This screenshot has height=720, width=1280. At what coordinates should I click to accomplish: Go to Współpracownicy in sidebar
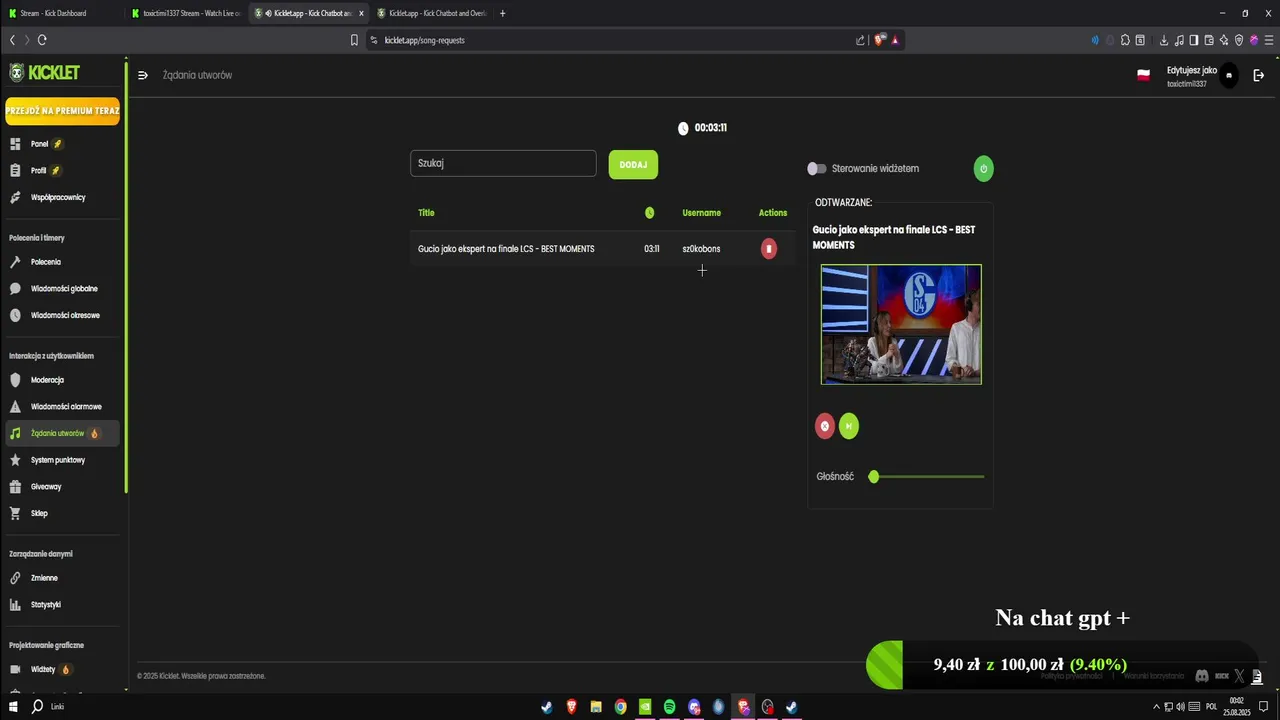60,197
